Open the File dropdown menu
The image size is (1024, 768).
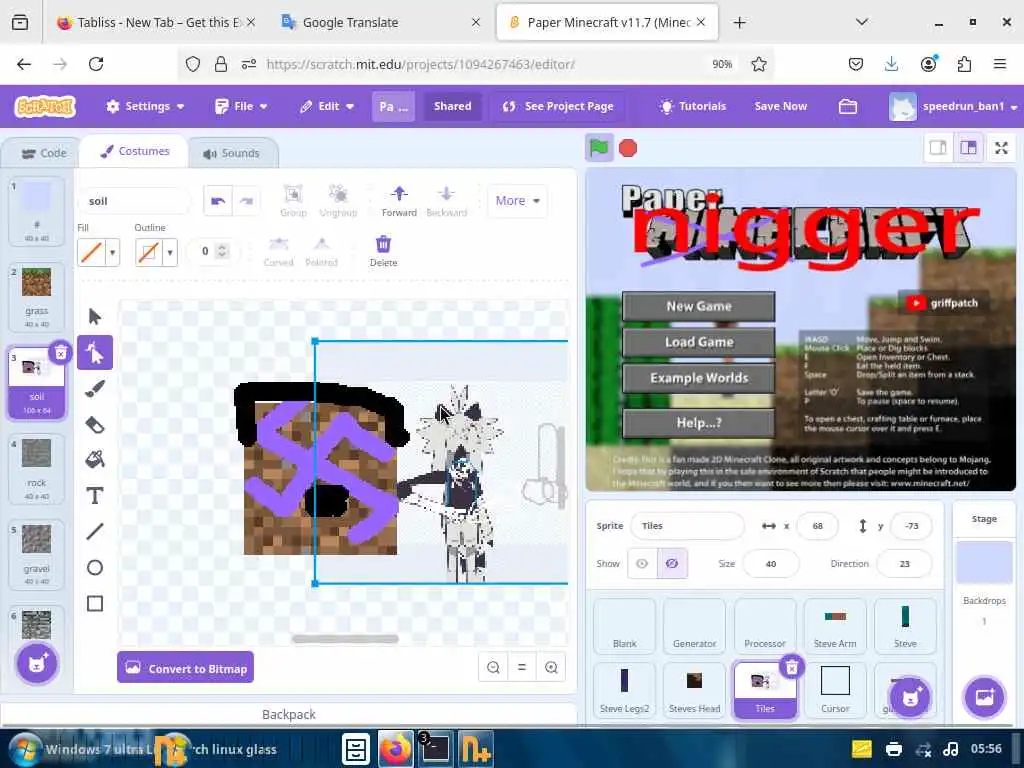pos(241,106)
